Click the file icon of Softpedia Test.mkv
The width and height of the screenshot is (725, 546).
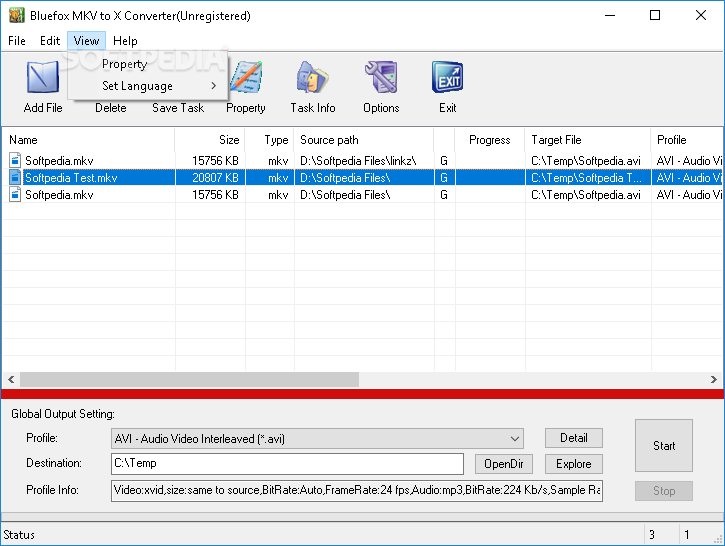click(15, 178)
